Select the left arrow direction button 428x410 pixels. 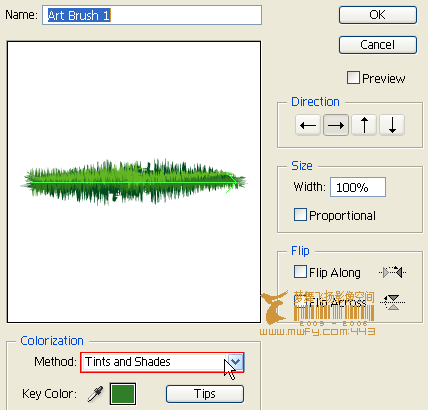pyautogui.click(x=308, y=125)
